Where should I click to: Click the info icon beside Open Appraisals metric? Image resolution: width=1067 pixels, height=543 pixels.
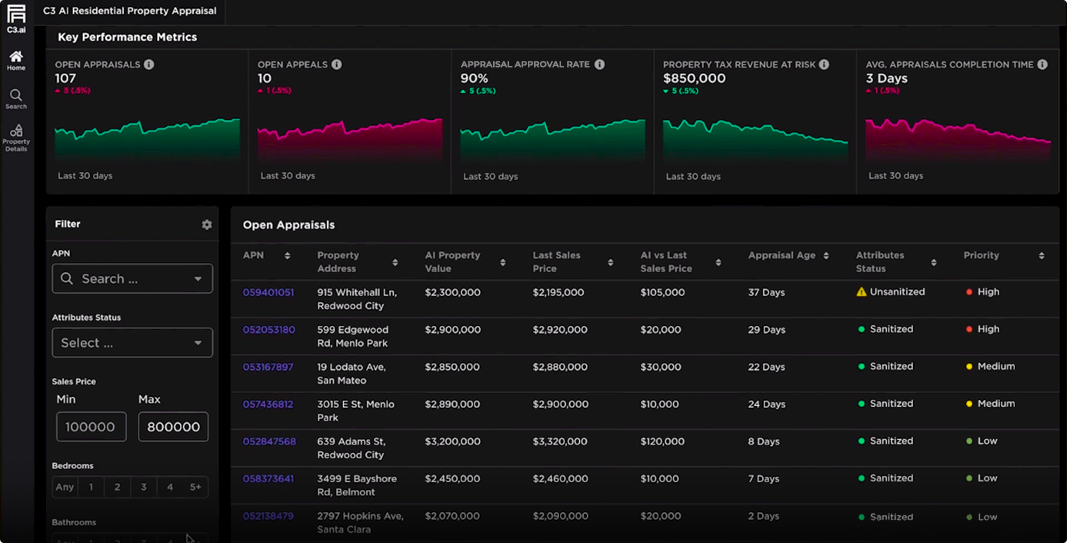(149, 65)
